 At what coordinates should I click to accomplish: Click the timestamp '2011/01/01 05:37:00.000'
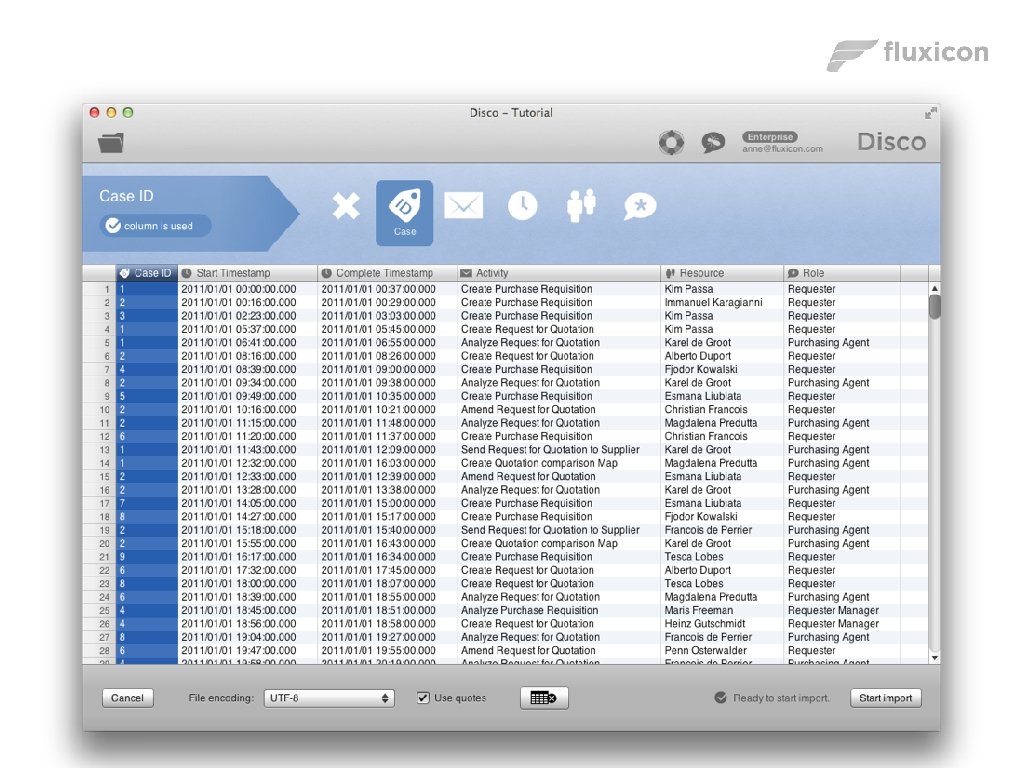click(238, 329)
